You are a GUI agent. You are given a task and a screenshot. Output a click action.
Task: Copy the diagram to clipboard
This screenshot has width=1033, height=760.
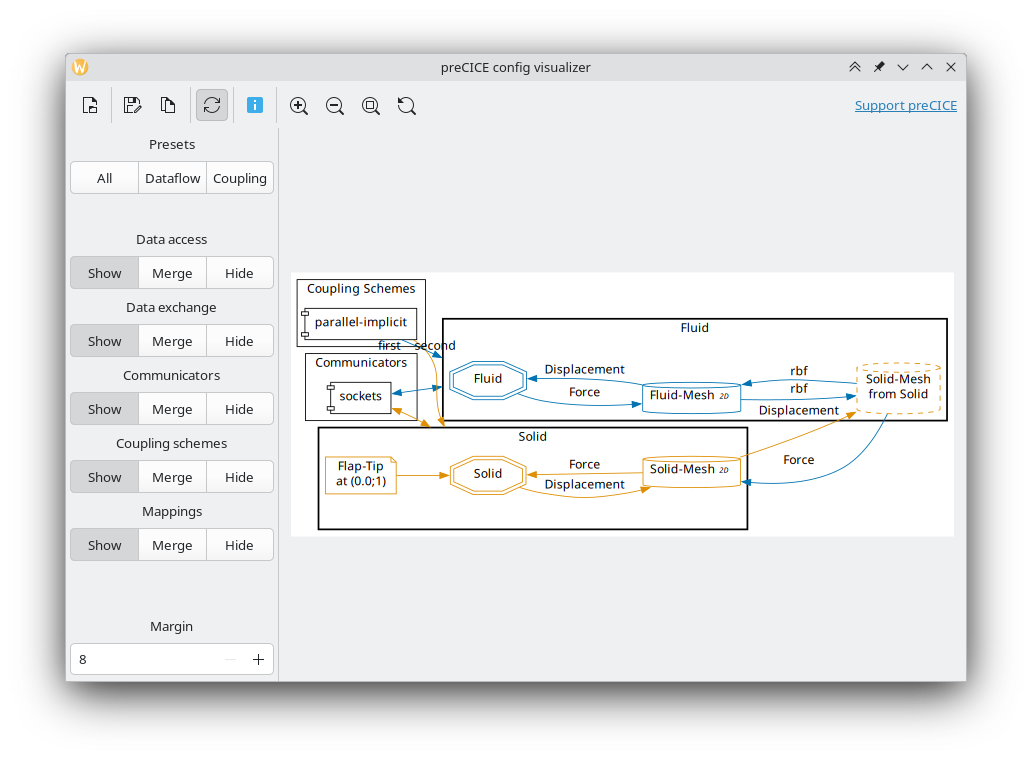tap(168, 105)
